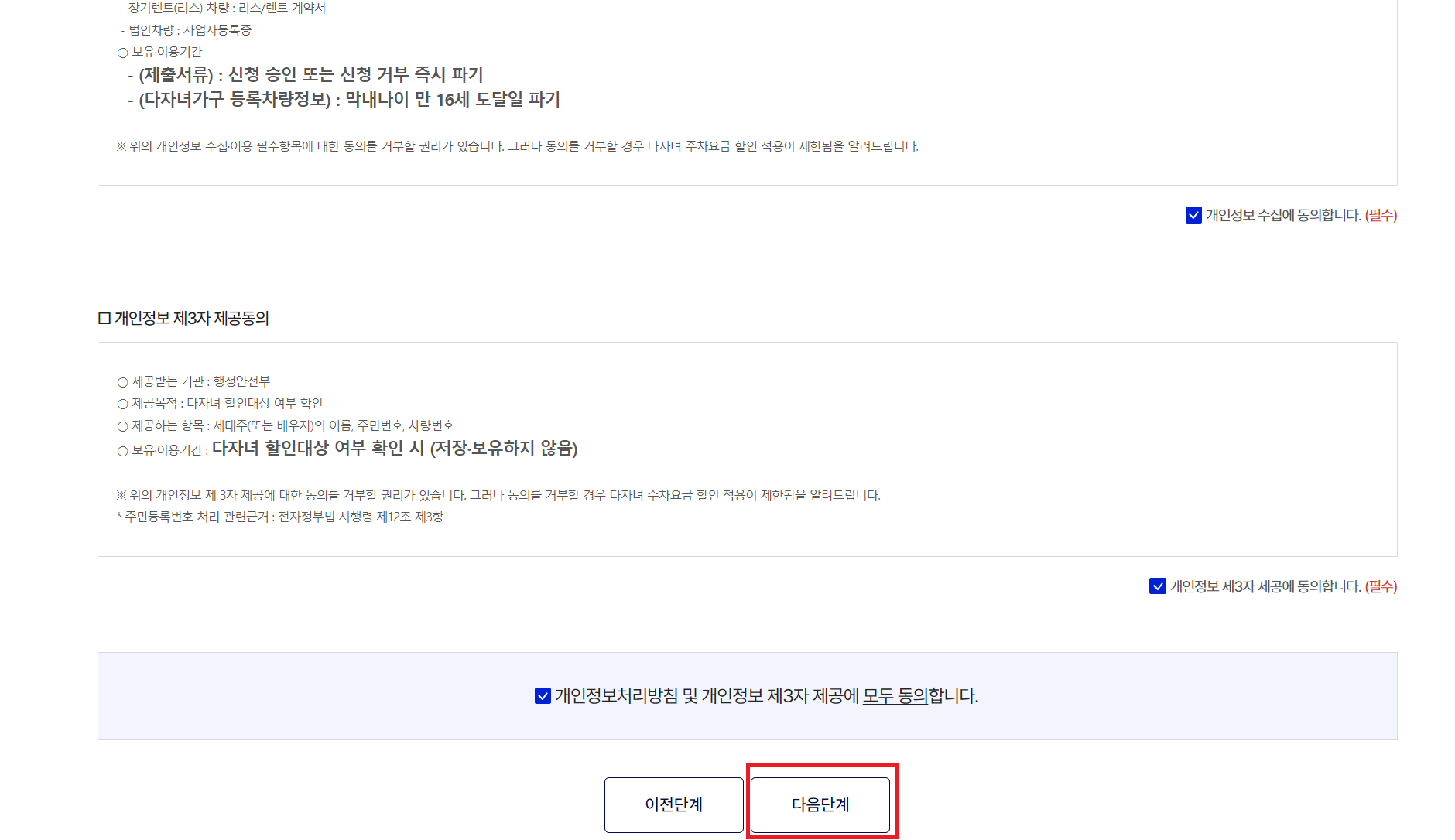
Task: Click the checkmark inside the agree-all checkbox
Action: coord(542,695)
